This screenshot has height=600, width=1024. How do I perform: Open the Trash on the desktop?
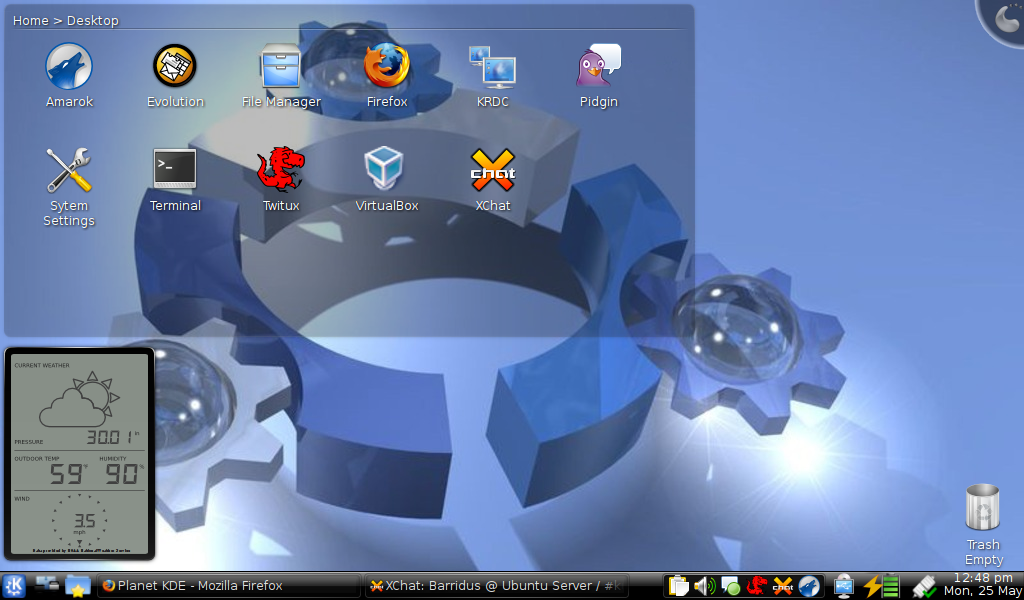coord(983,508)
